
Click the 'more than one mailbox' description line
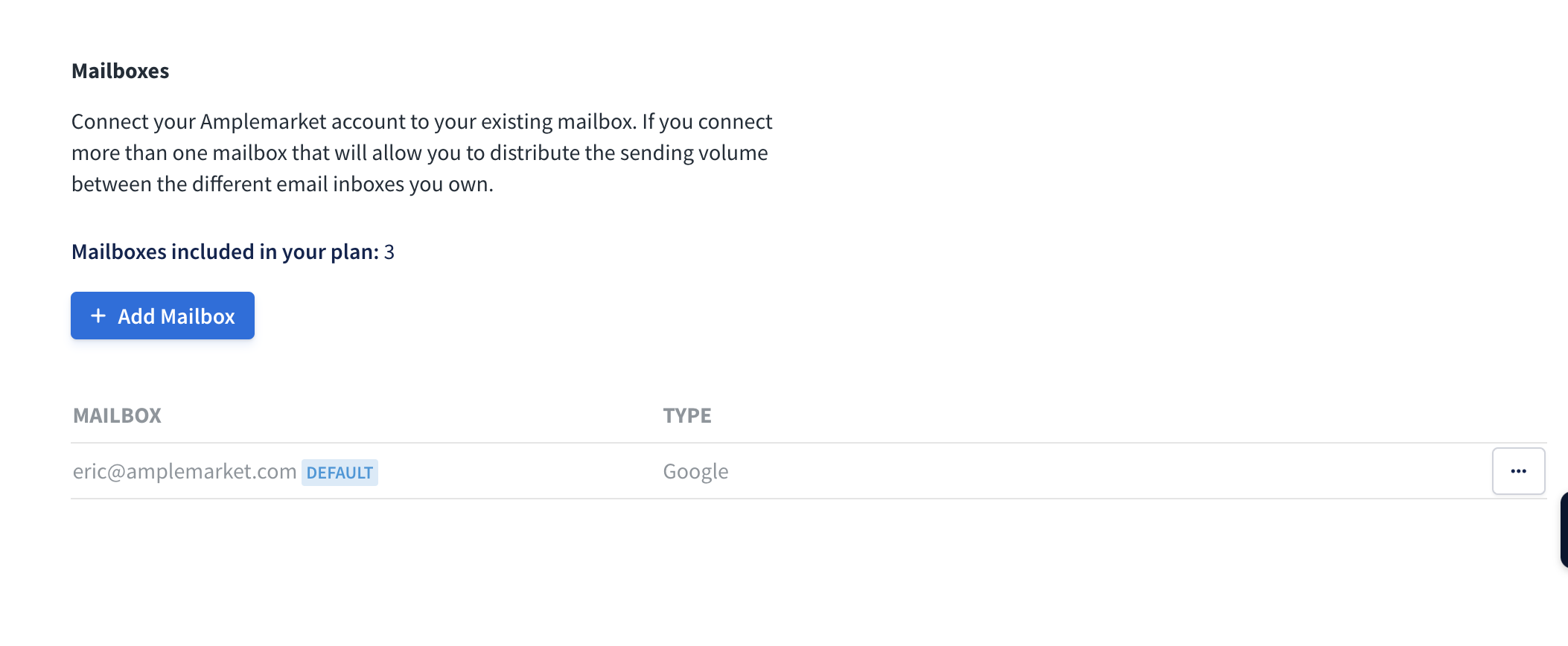(420, 153)
